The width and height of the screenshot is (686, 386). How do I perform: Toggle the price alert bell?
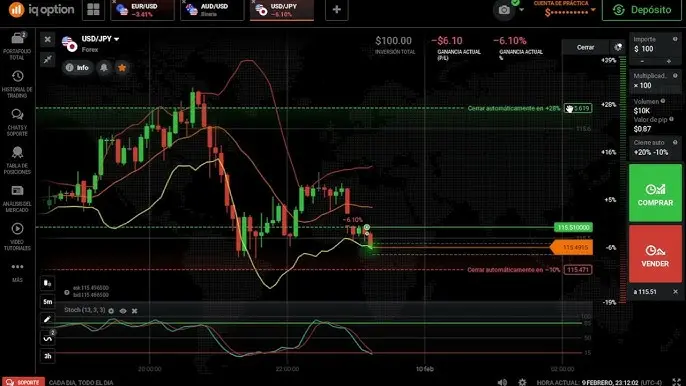click(104, 67)
